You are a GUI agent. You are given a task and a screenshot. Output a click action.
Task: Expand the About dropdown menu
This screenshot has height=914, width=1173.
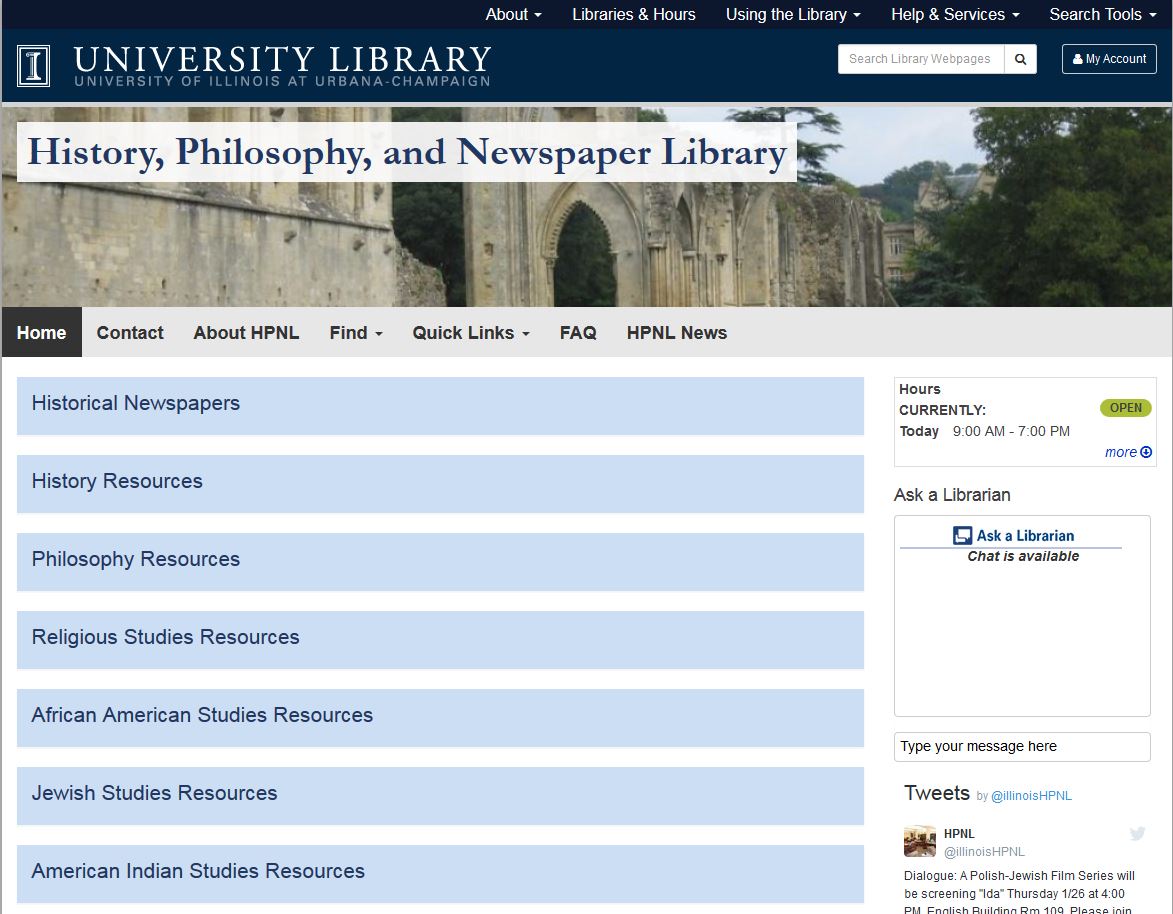(x=513, y=14)
